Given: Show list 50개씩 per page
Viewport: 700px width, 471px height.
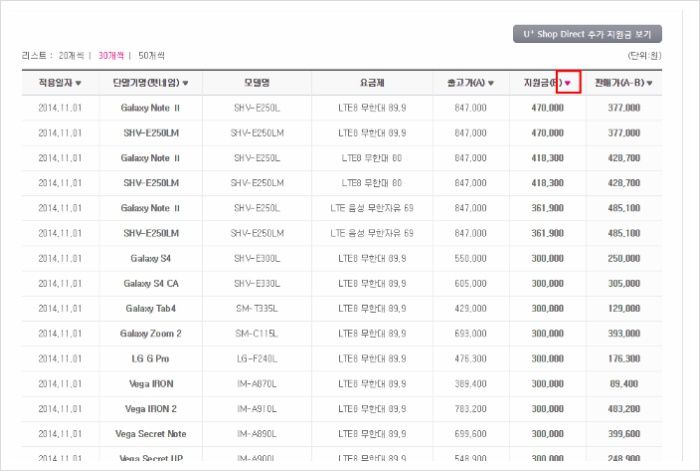Looking at the screenshot, I should (x=151, y=55).
